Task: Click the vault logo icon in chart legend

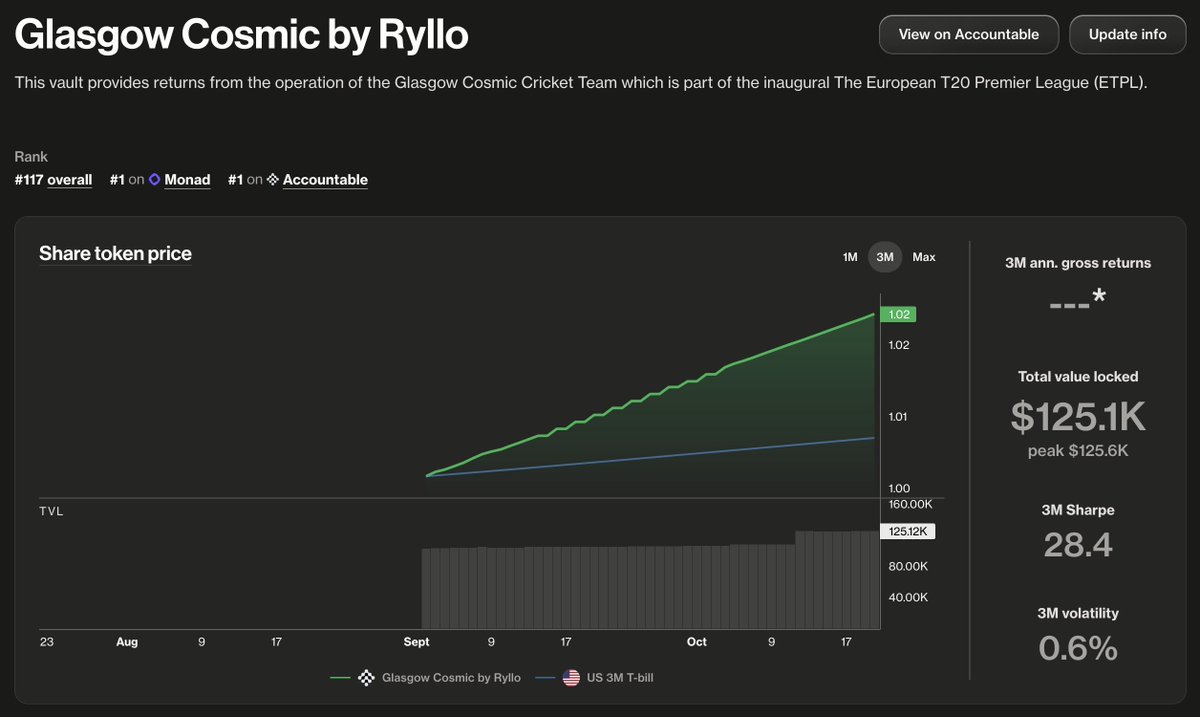Action: (x=365, y=678)
